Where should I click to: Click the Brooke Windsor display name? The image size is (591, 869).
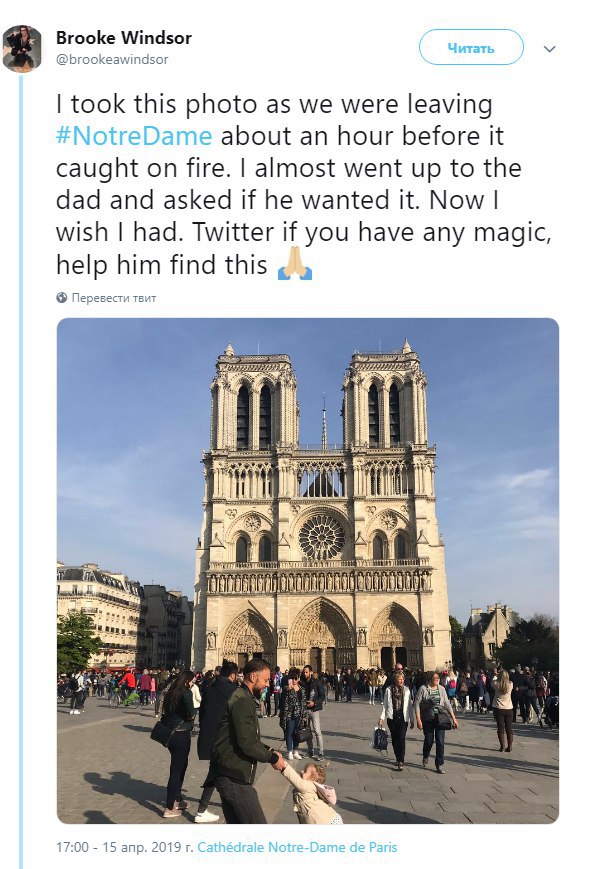124,38
